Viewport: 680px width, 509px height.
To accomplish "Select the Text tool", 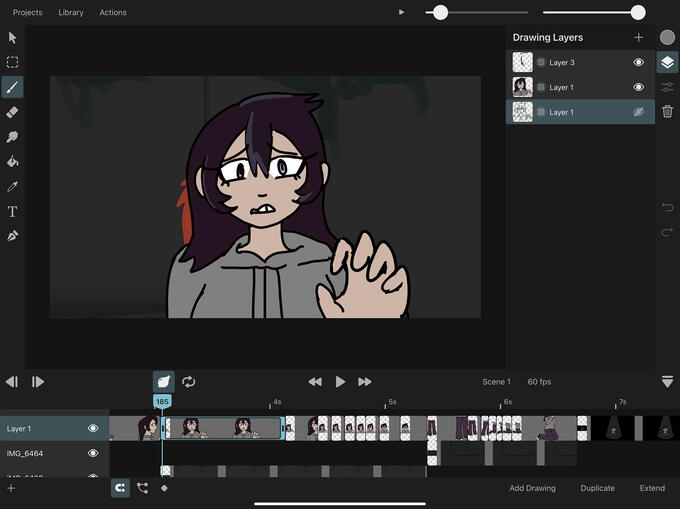I will [13, 212].
